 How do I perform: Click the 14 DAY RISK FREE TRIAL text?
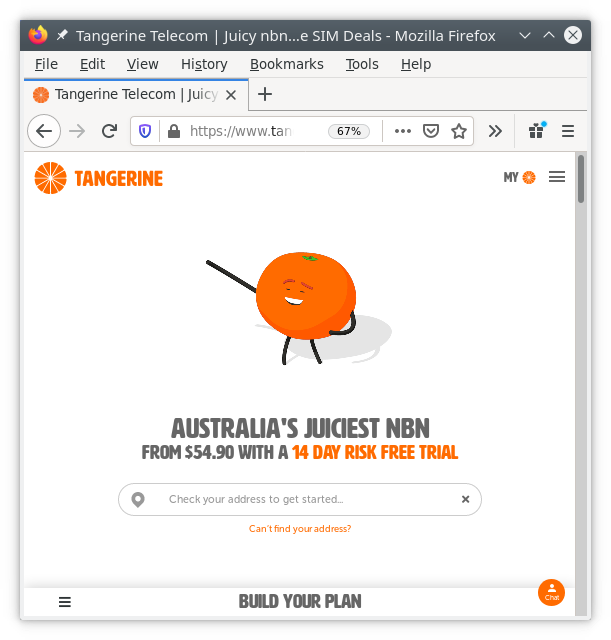click(x=375, y=453)
